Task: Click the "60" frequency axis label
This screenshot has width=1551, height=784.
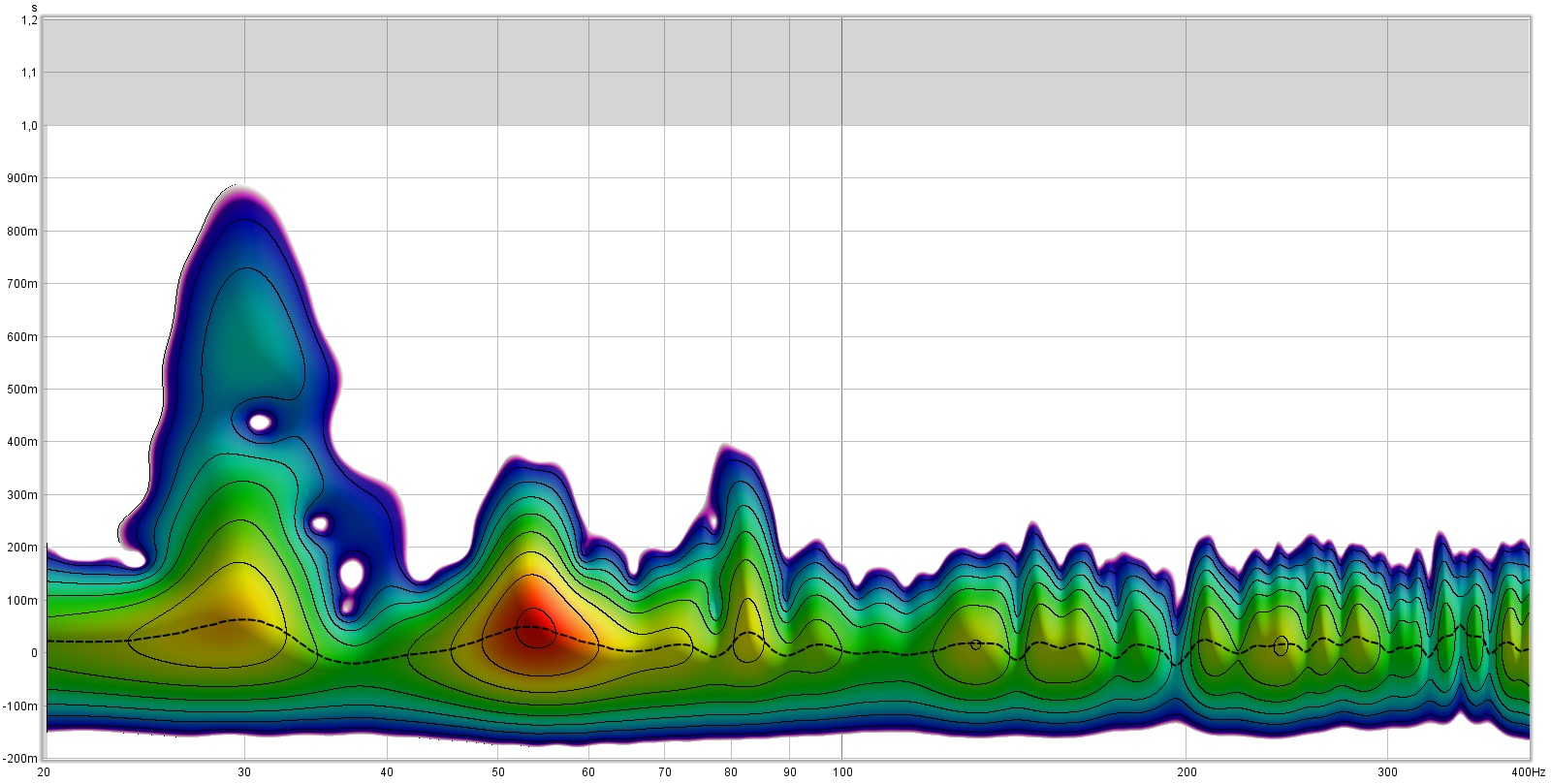Action: point(588,772)
